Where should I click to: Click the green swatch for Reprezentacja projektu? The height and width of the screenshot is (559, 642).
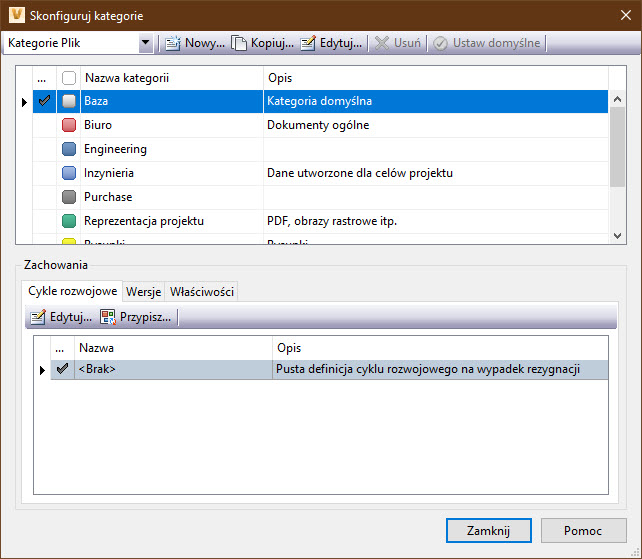(69, 221)
